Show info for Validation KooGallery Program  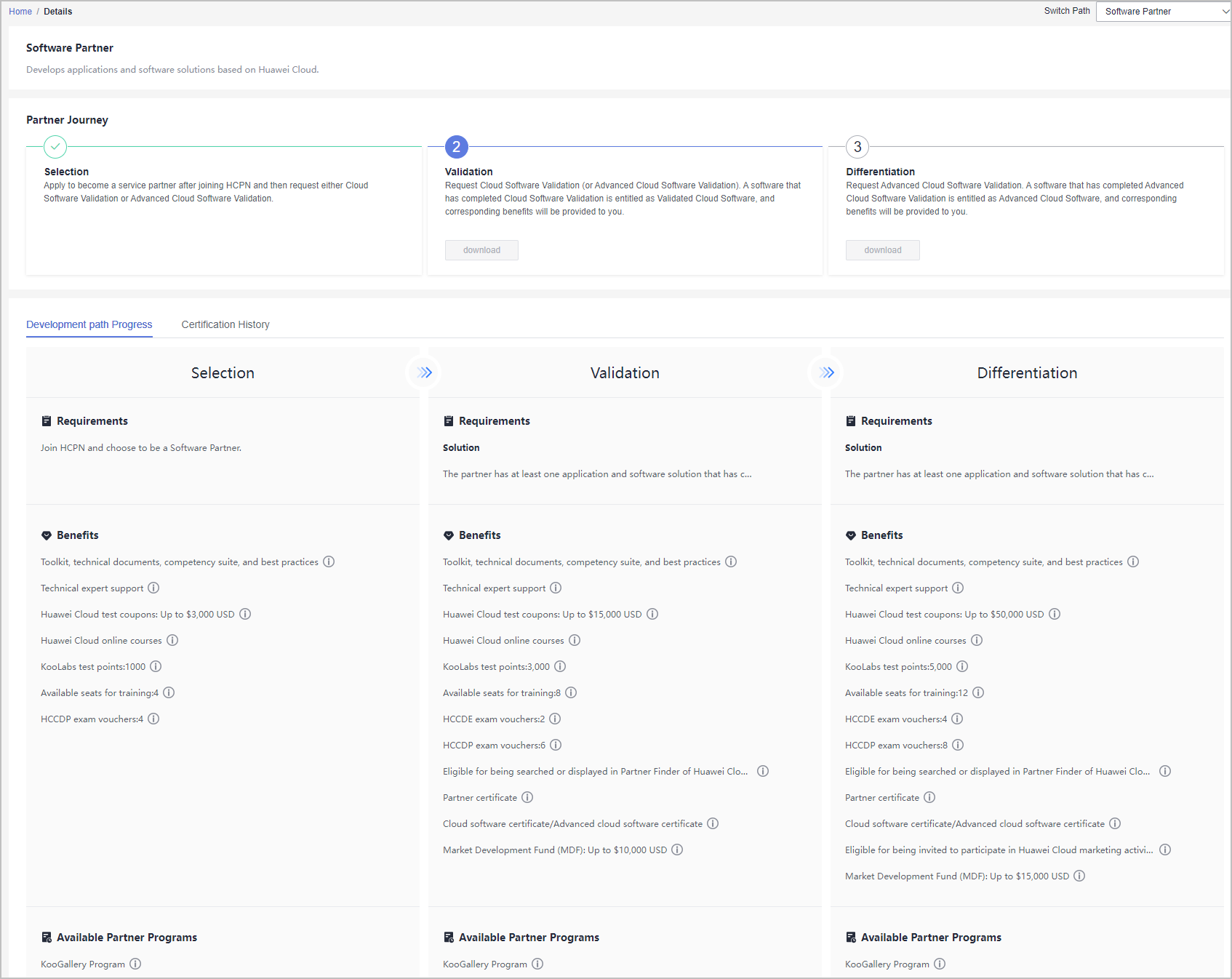pyautogui.click(x=537, y=964)
